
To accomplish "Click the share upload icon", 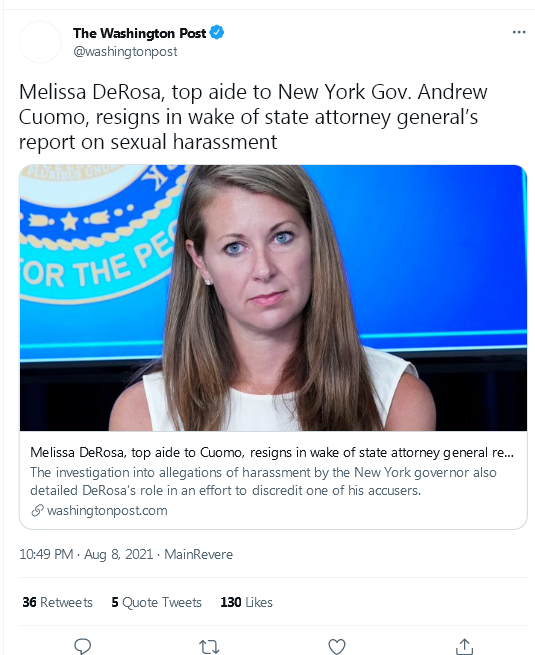I will click(x=464, y=646).
